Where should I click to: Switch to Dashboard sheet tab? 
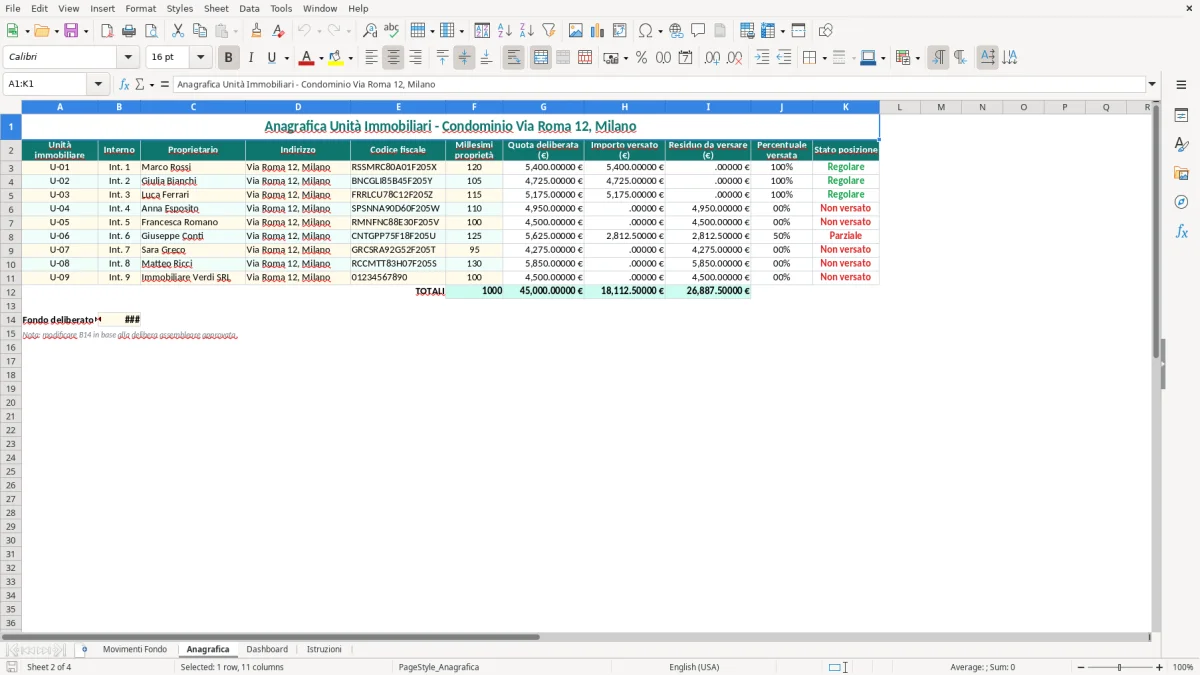point(267,650)
